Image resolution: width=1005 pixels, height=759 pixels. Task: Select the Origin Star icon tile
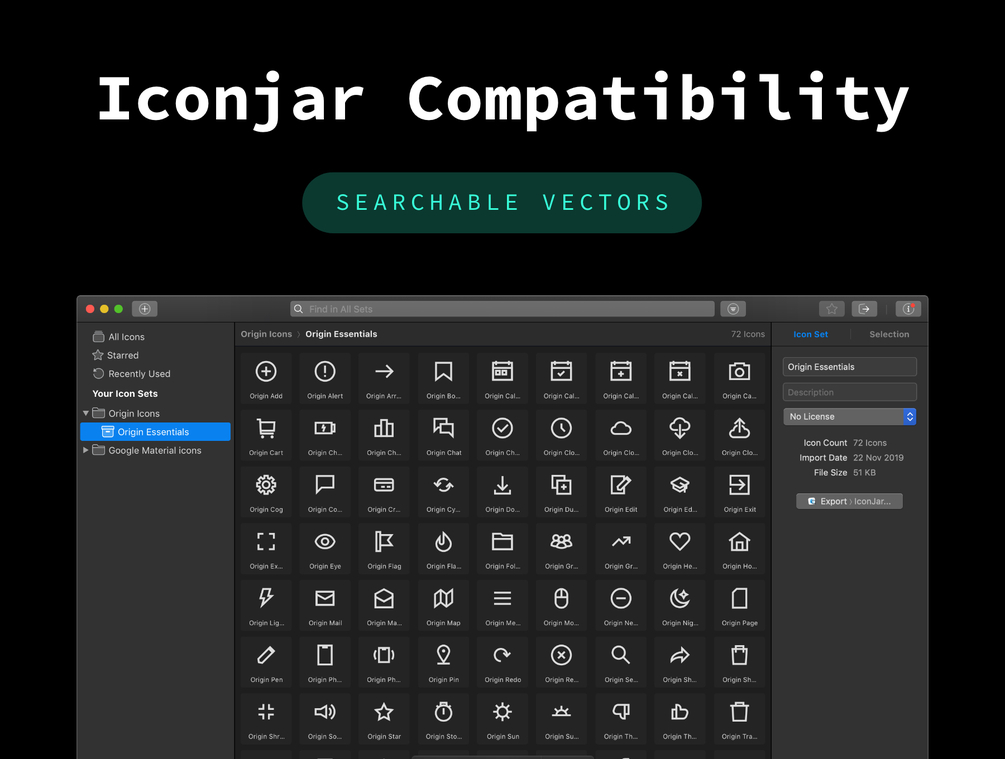tap(384, 719)
